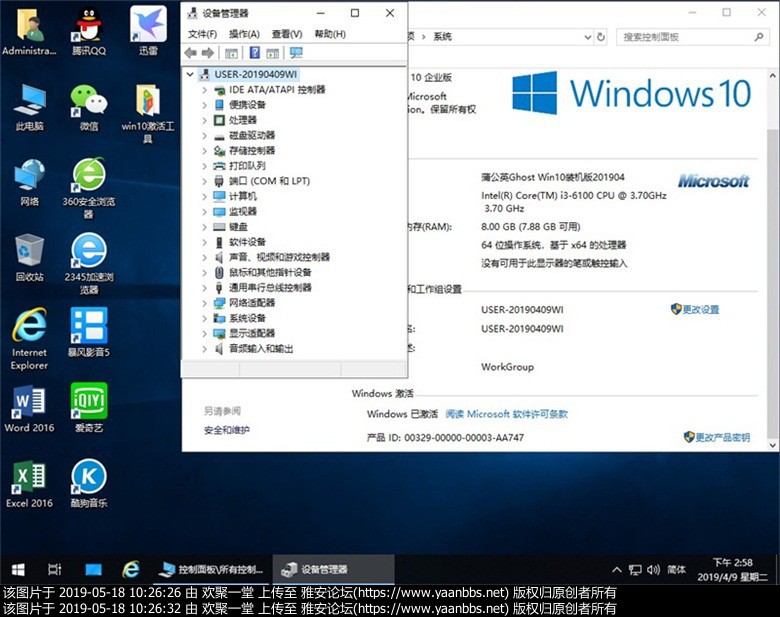Select the 酷狗音乐 desktop icon
The image size is (780, 617).
[x=89, y=484]
